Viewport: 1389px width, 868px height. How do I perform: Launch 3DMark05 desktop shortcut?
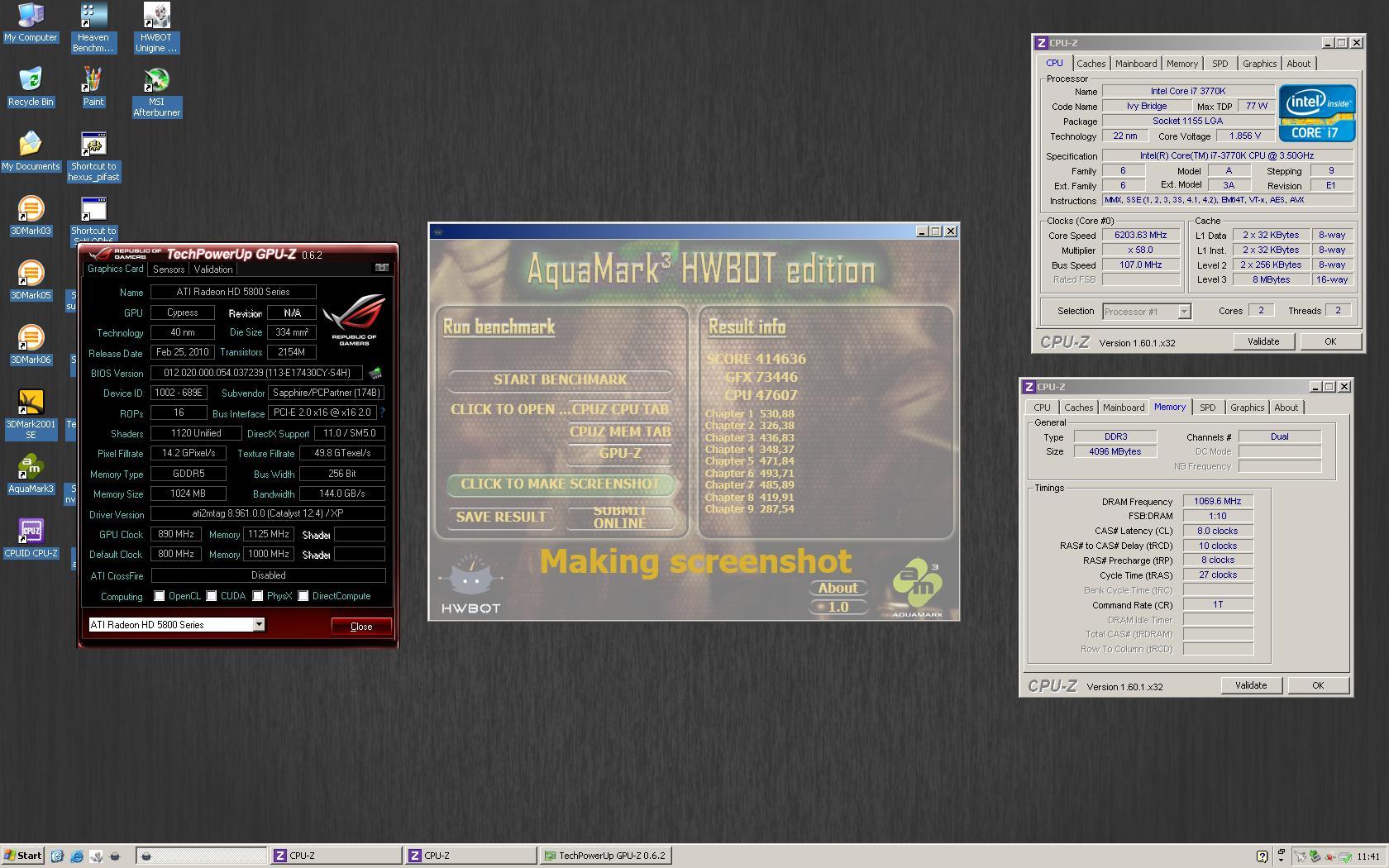pyautogui.click(x=31, y=280)
